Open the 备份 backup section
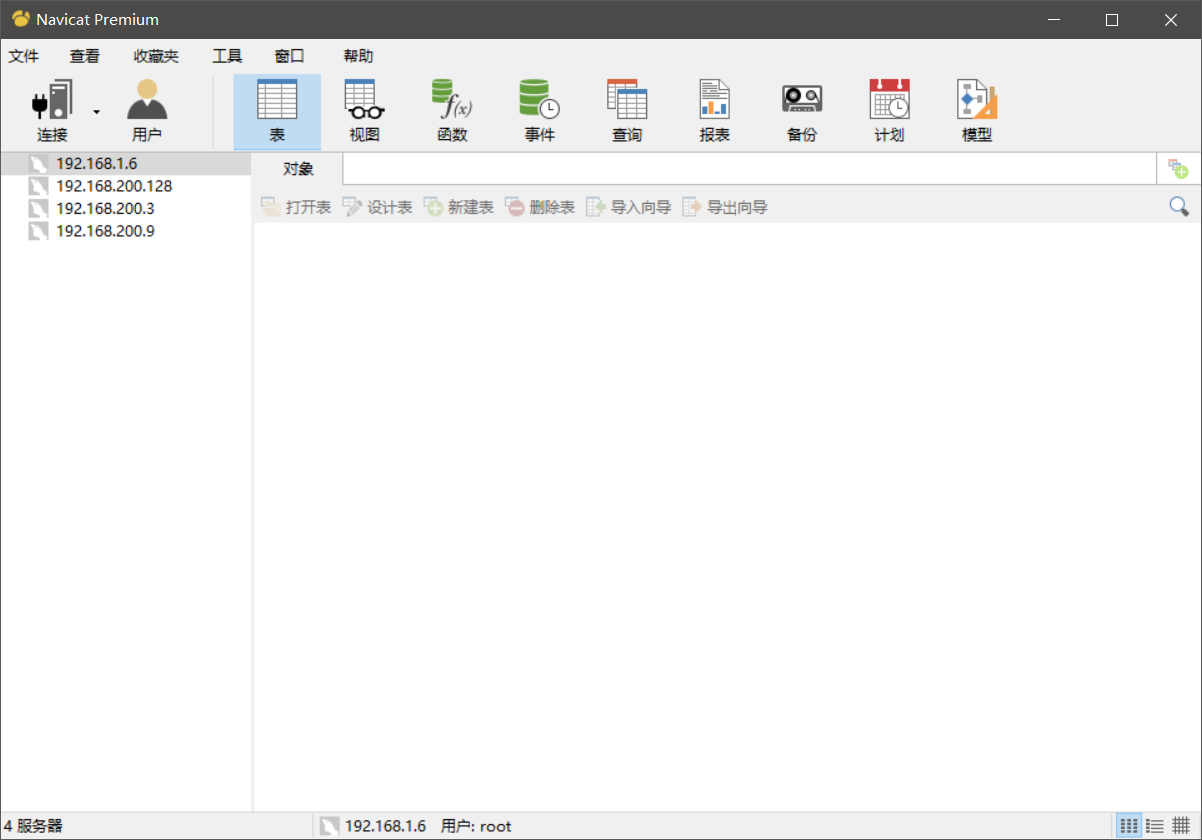The image size is (1202, 840). 802,111
